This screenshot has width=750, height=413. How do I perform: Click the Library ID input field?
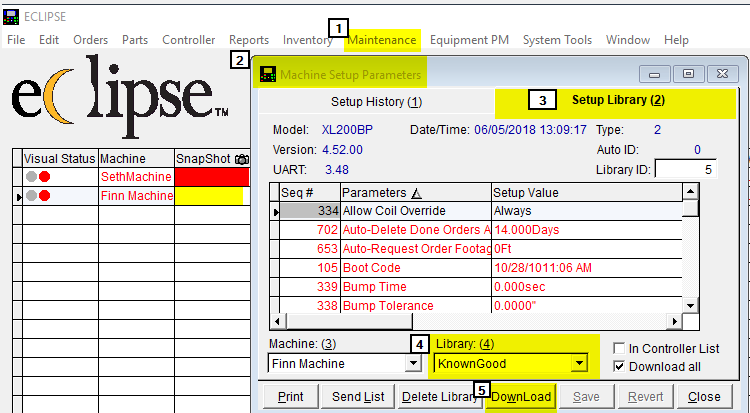click(686, 169)
